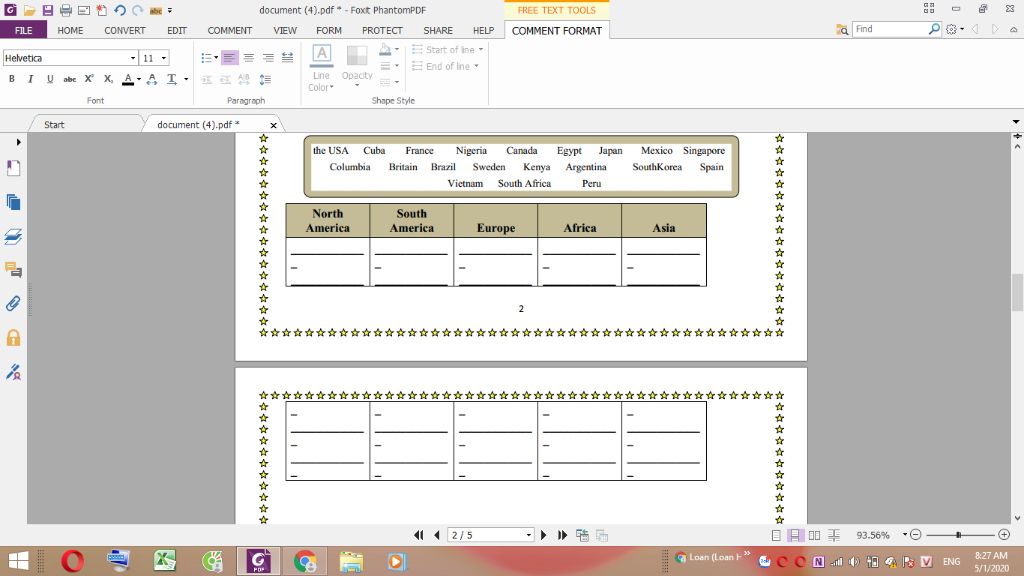This screenshot has width=1024, height=576.
Task: Go to the first page
Action: pos(419,536)
